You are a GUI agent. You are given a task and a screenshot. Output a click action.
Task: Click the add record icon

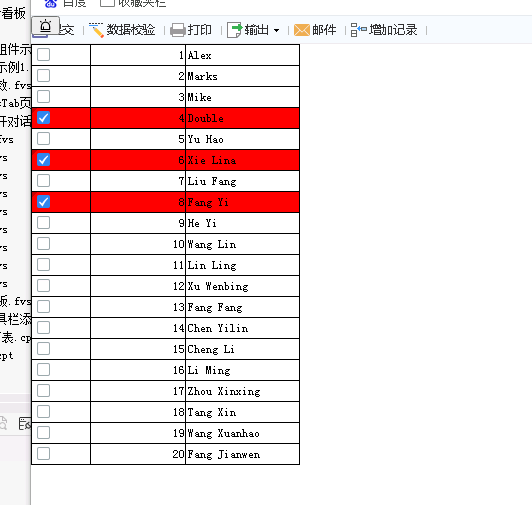(x=358, y=30)
